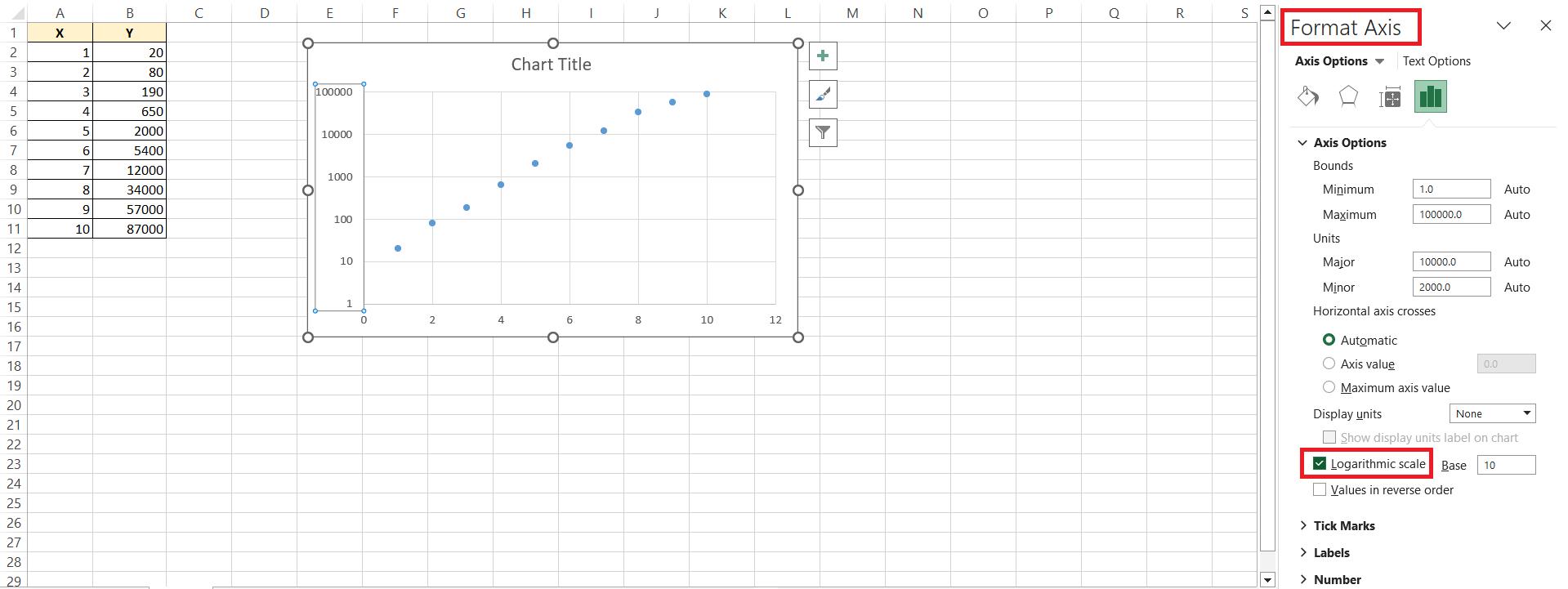Screen dimensions: 1568x589
Task: Select the X header cell
Action: tap(60, 33)
